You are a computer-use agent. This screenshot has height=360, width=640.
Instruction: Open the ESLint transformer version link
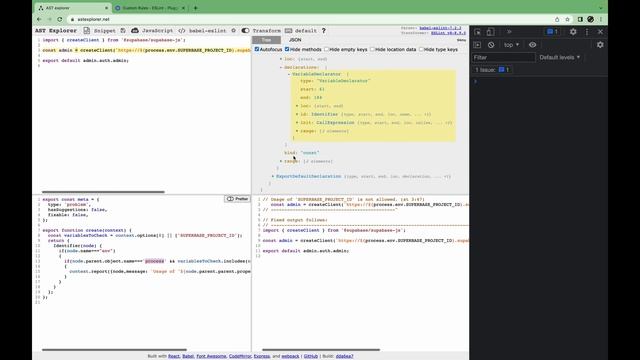coord(448,33)
